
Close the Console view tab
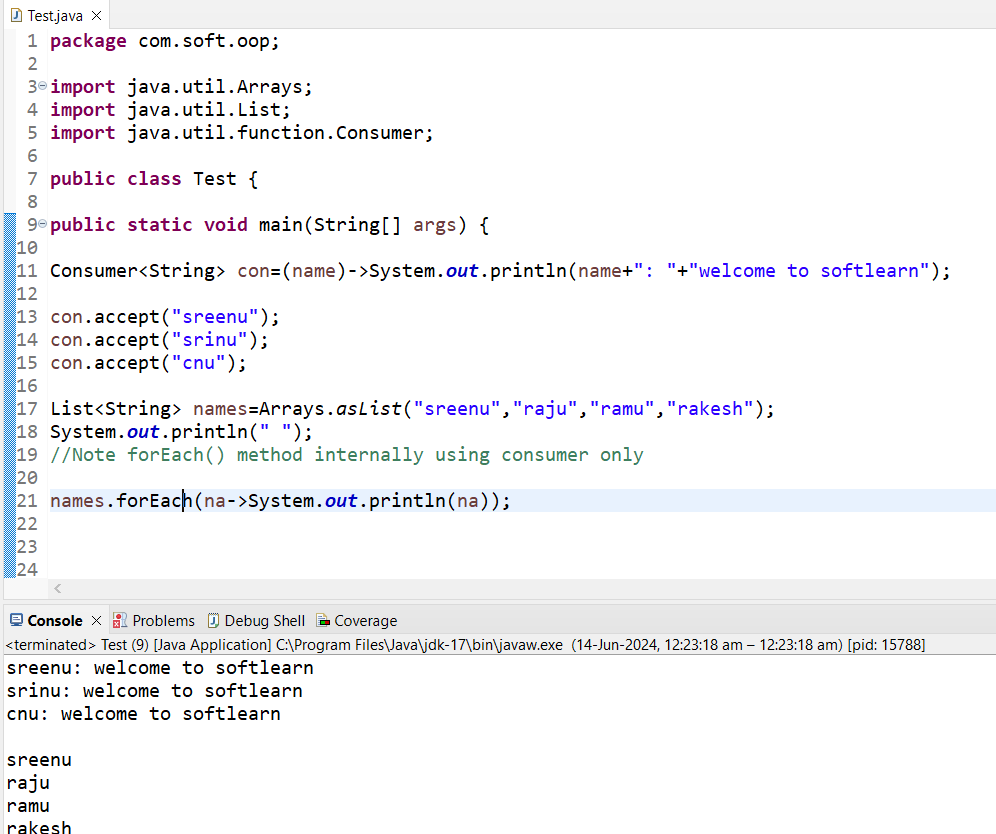(96, 621)
